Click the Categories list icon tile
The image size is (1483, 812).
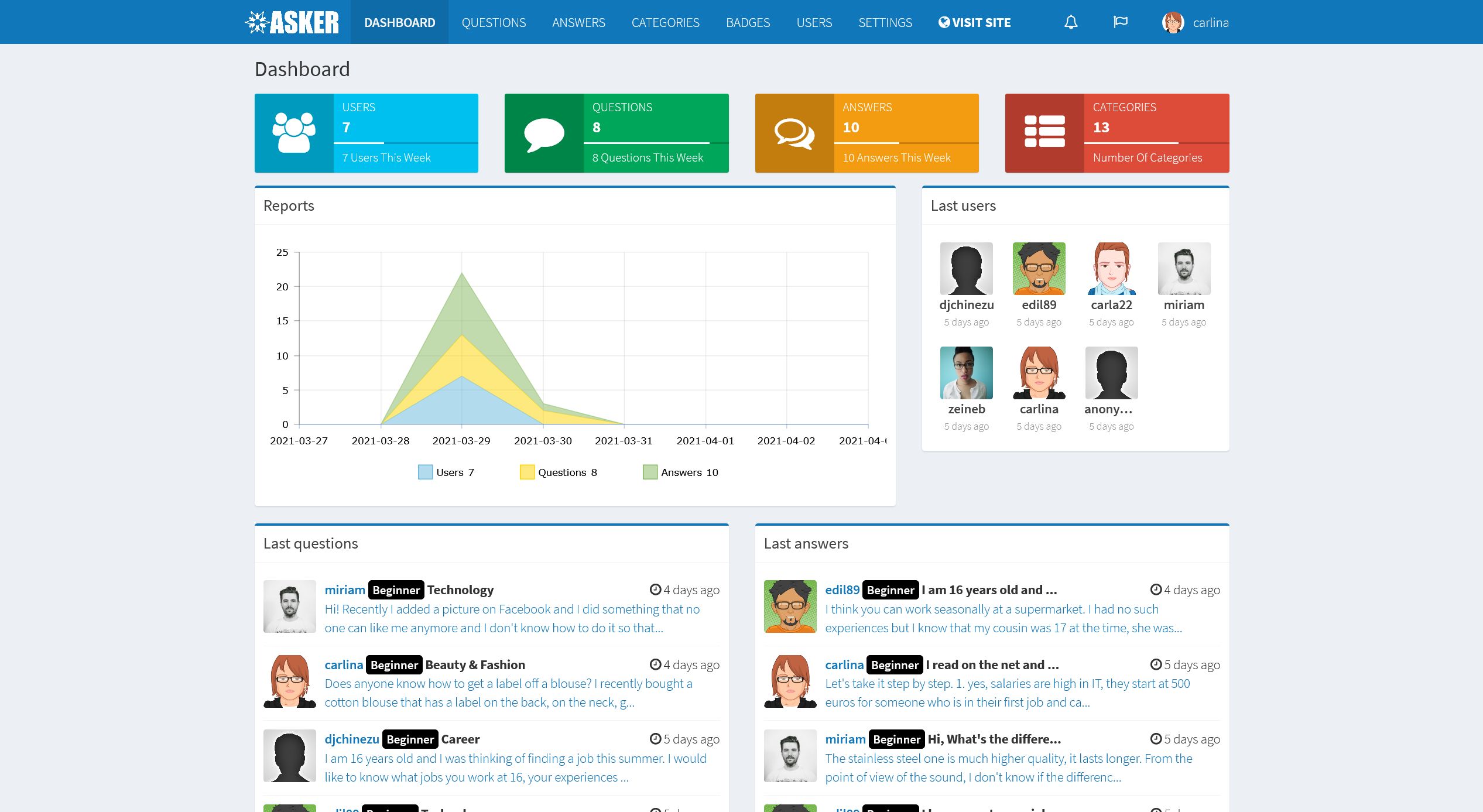(x=1044, y=132)
